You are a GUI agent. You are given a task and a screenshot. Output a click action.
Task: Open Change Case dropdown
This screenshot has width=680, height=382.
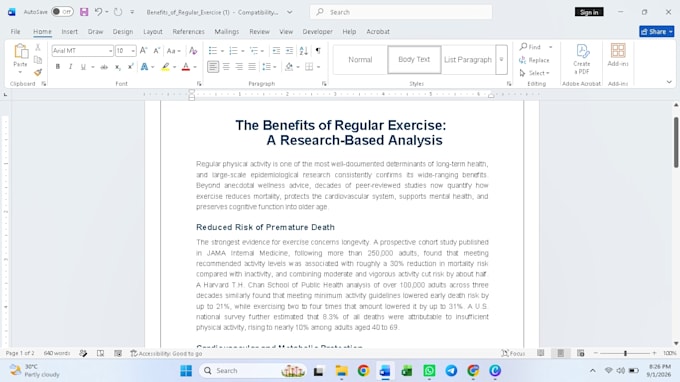coord(173,51)
